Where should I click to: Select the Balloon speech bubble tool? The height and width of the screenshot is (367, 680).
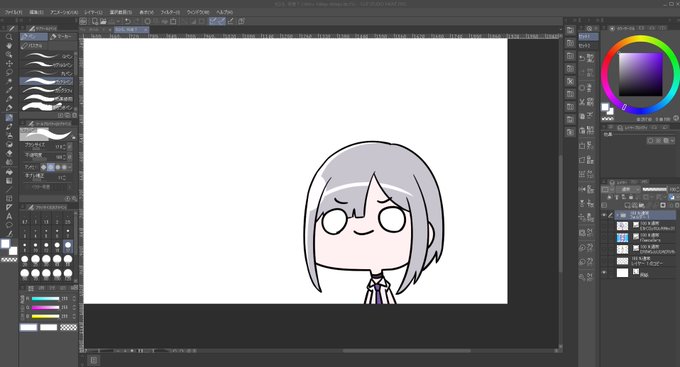(9, 225)
